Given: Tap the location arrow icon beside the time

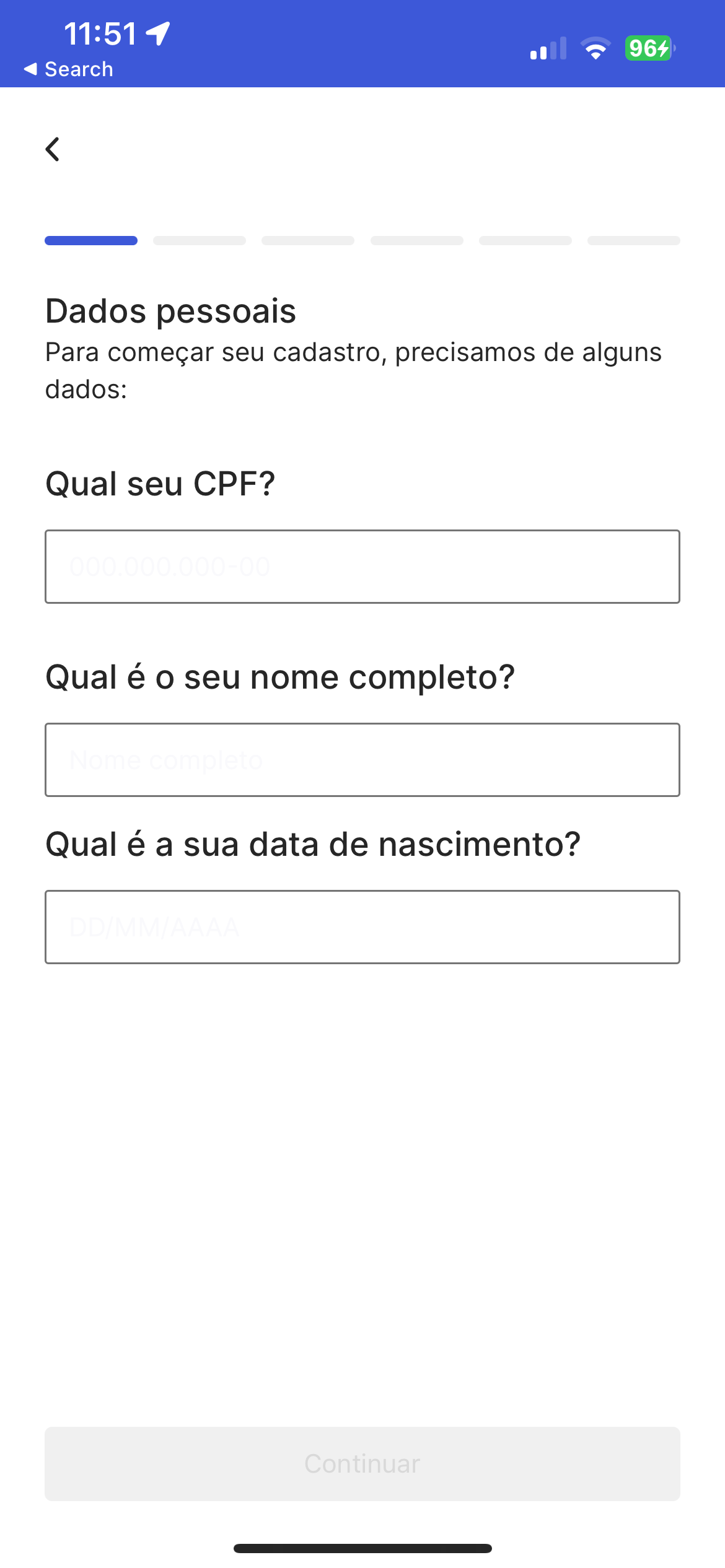Looking at the screenshot, I should pyautogui.click(x=159, y=33).
